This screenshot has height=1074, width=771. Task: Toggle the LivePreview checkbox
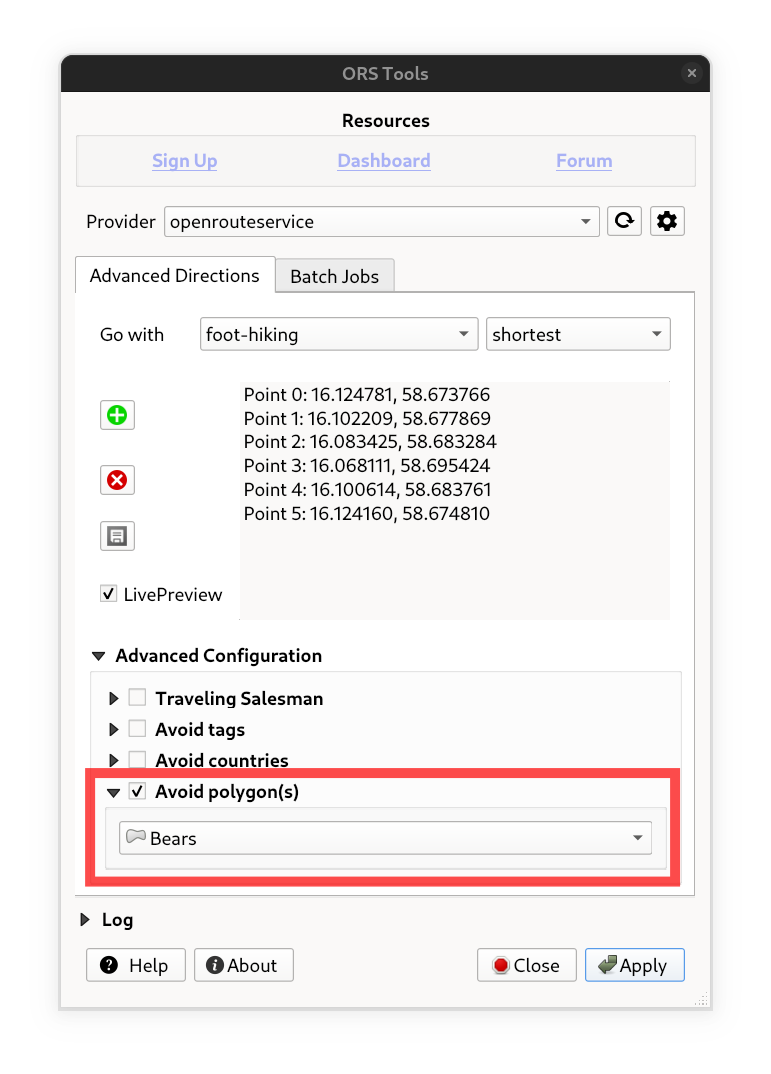point(109,594)
